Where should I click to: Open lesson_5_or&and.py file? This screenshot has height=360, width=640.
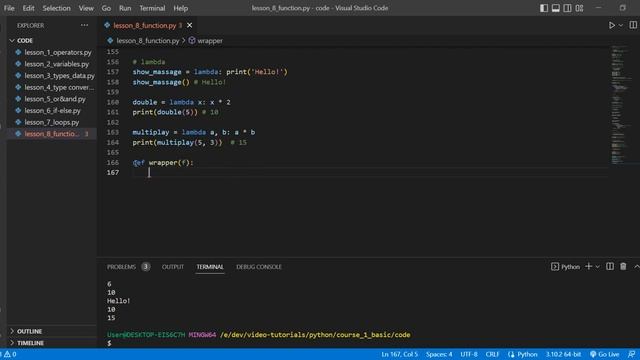point(55,99)
